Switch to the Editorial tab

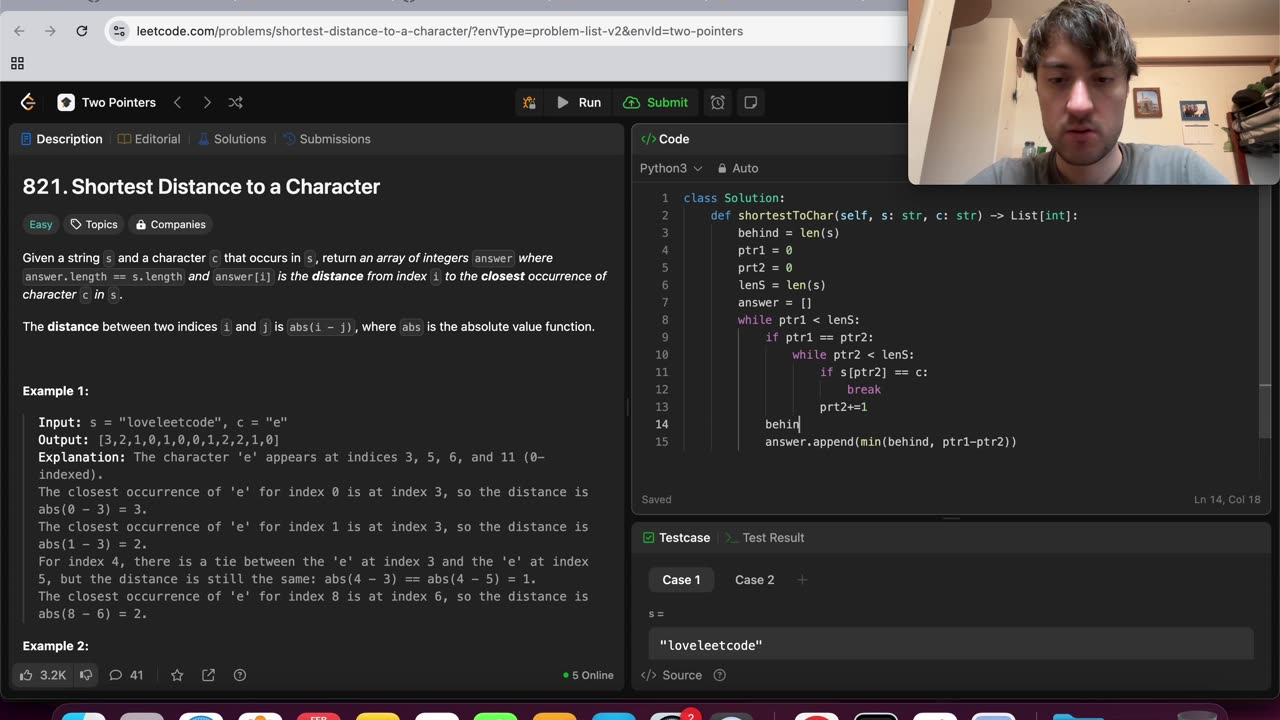point(149,139)
